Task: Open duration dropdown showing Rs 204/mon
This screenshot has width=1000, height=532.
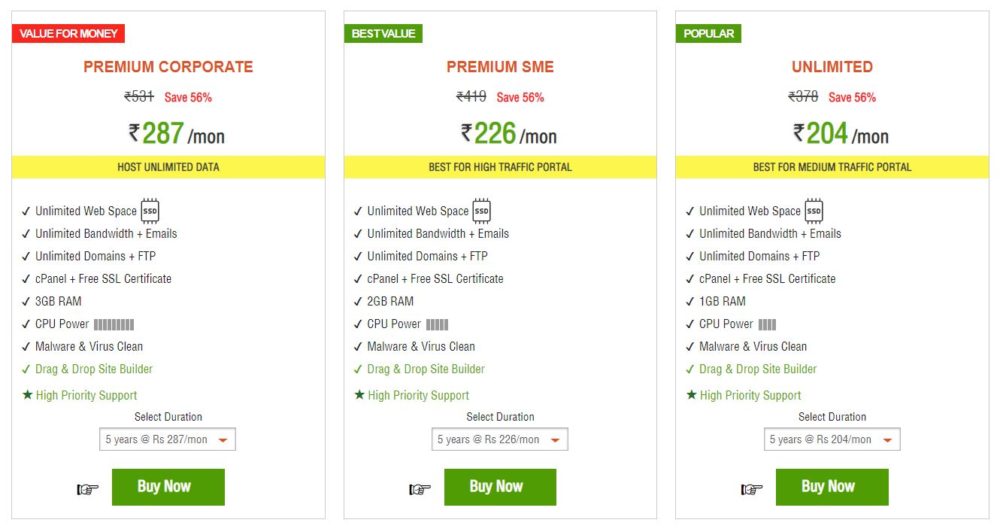Action: click(x=832, y=439)
